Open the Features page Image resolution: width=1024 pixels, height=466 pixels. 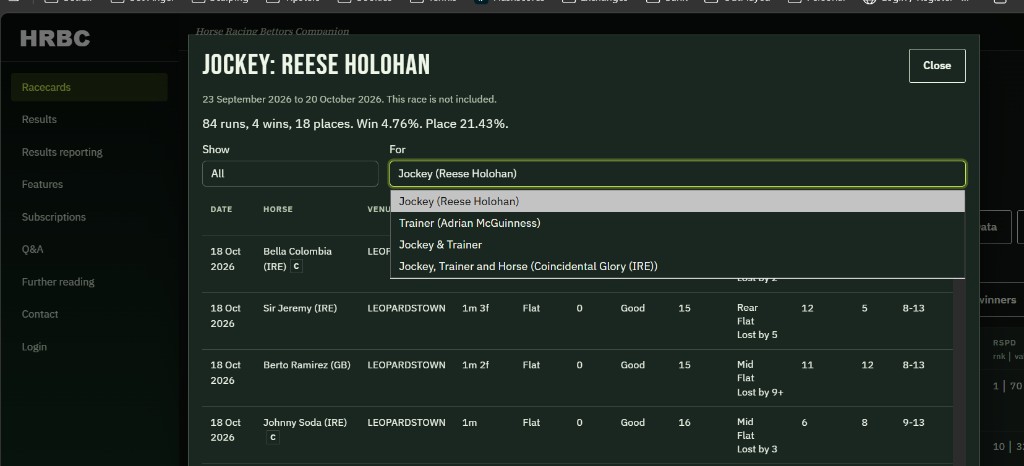(42, 185)
